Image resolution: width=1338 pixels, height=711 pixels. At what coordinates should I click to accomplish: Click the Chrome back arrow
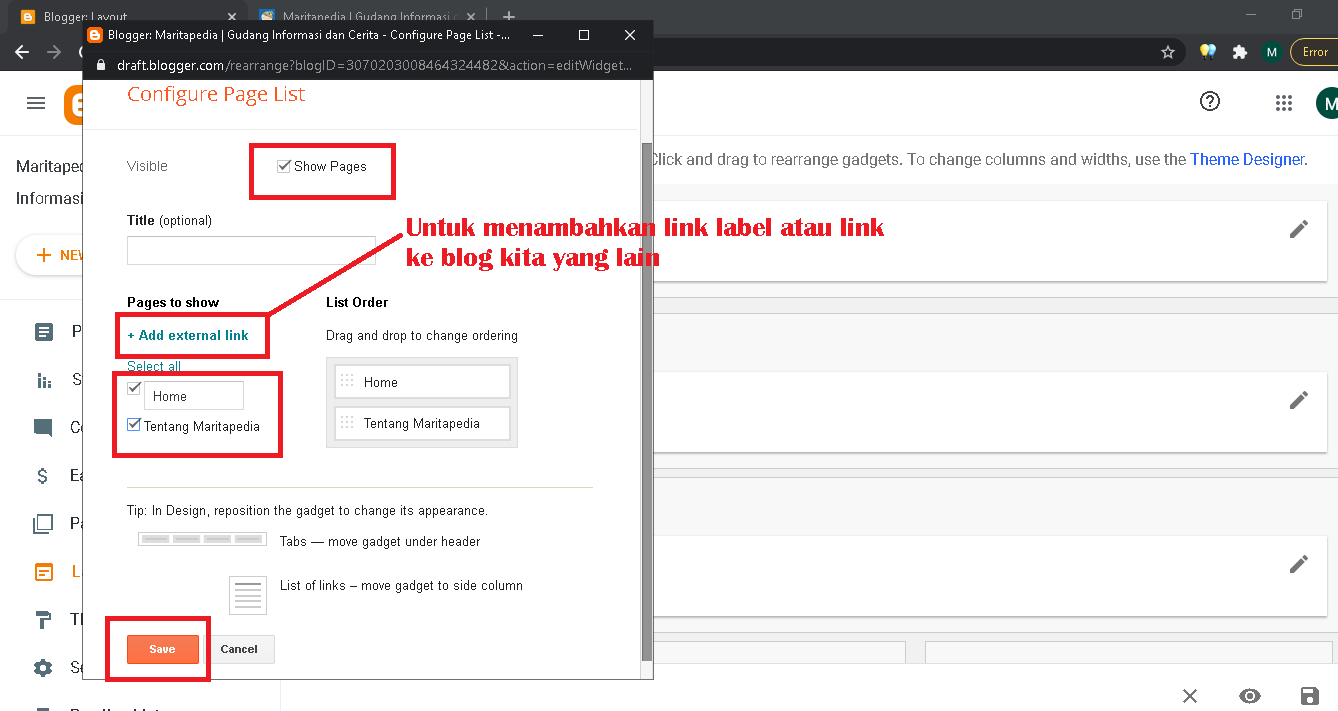[x=22, y=52]
